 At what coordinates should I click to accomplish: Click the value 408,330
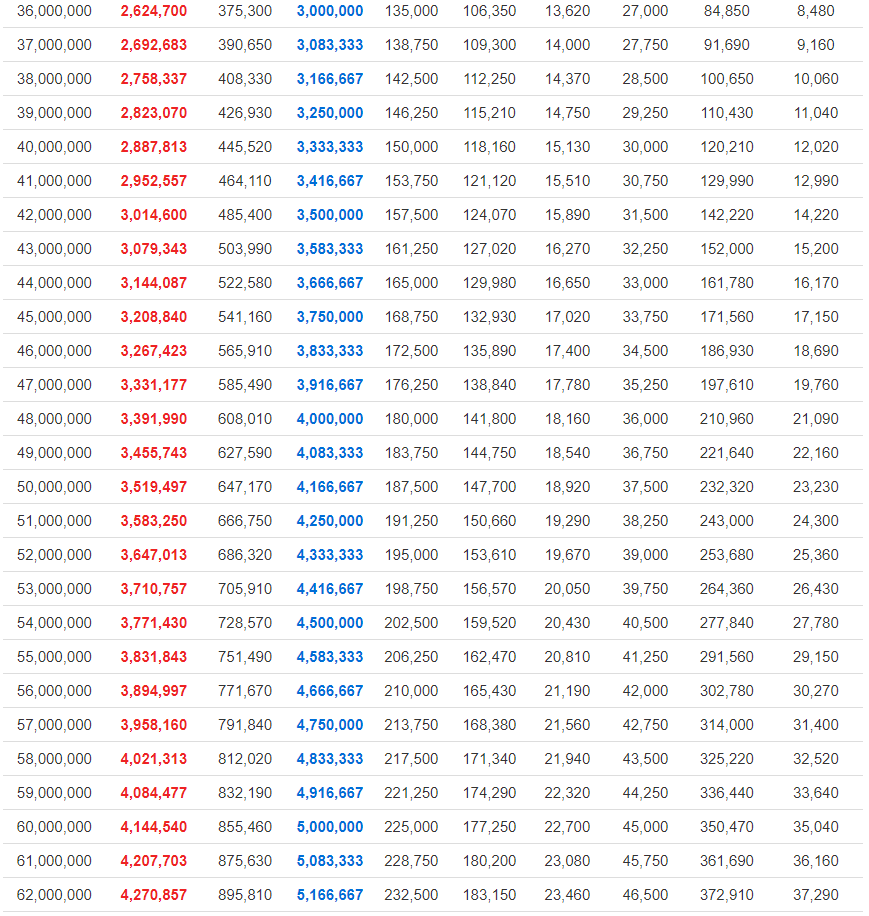click(x=245, y=79)
